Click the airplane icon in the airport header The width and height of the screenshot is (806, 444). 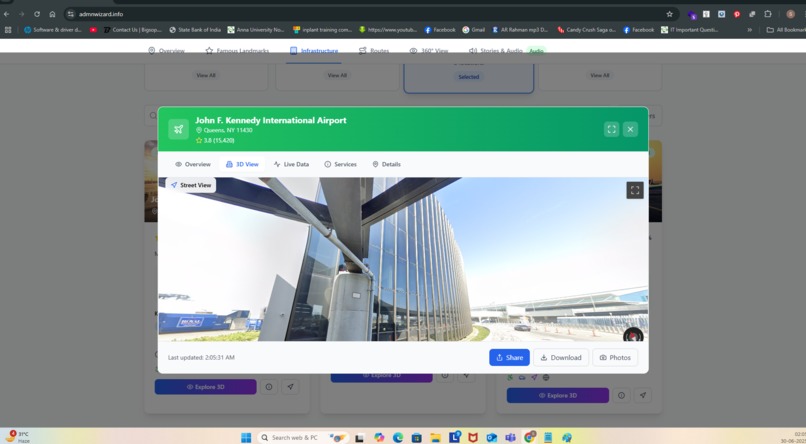click(x=178, y=129)
